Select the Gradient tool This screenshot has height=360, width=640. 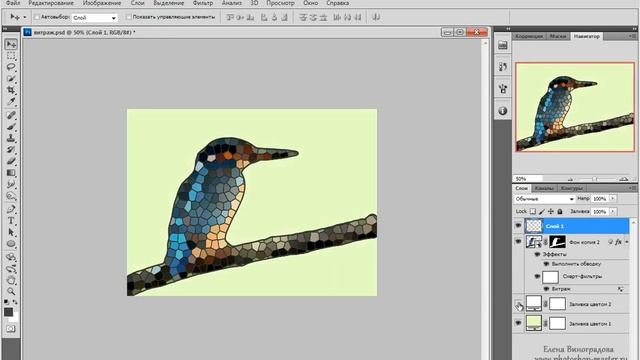(x=11, y=173)
